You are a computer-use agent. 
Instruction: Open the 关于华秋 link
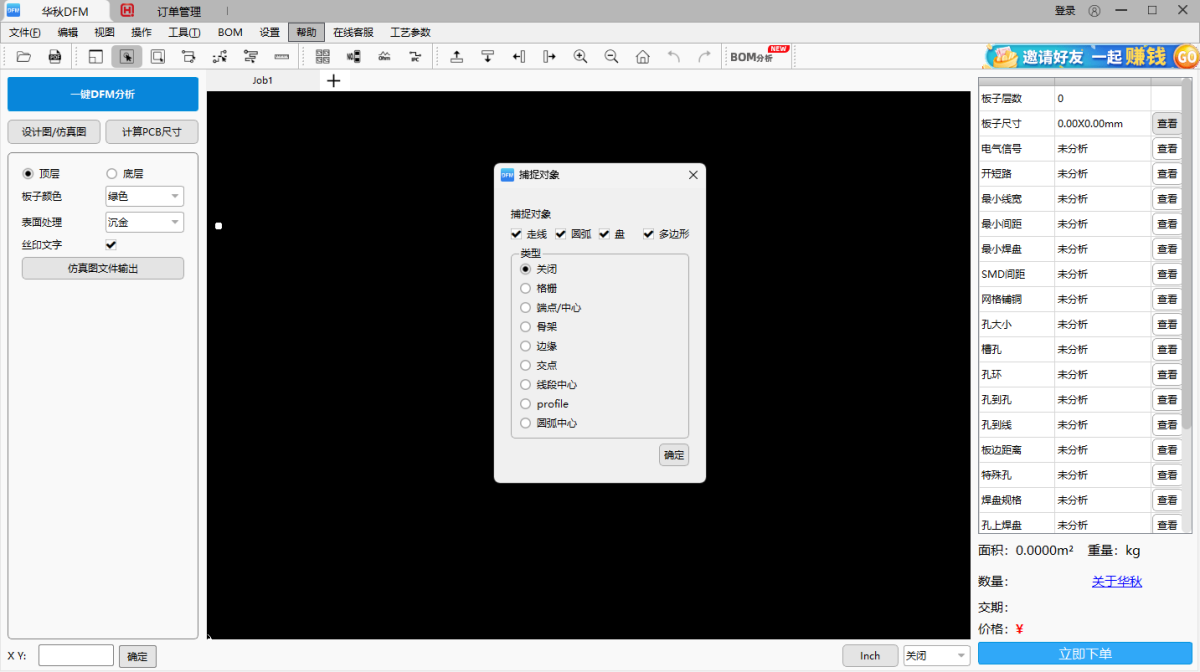[1116, 582]
